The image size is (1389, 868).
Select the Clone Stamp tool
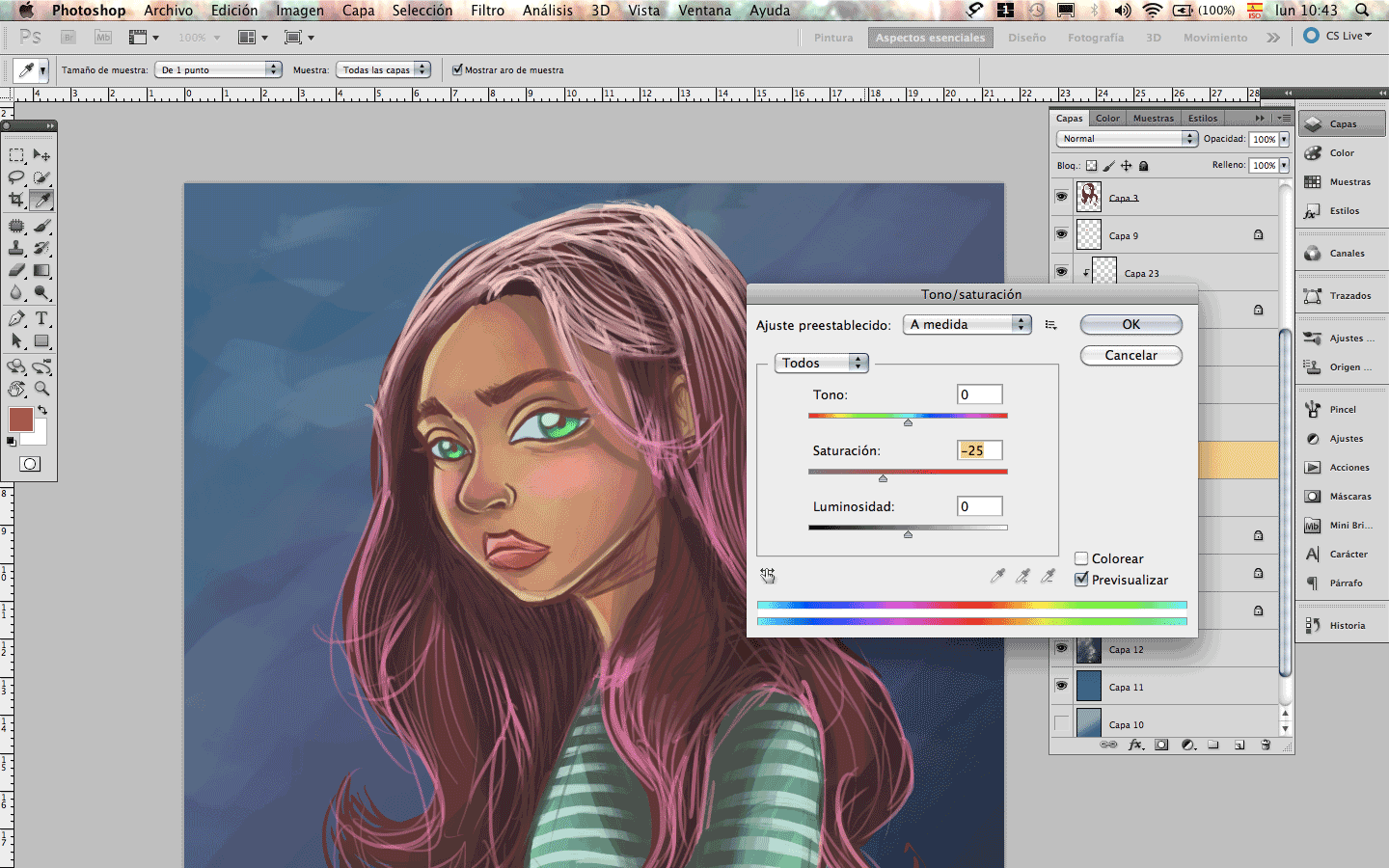click(16, 248)
